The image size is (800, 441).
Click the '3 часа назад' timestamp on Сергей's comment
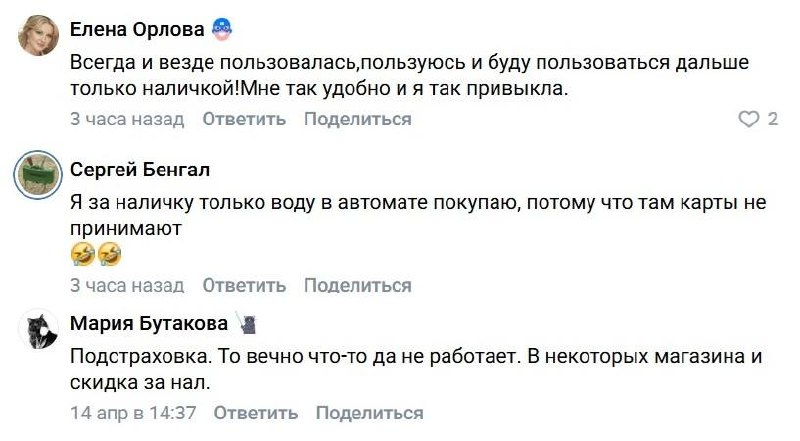pyautogui.click(x=127, y=285)
